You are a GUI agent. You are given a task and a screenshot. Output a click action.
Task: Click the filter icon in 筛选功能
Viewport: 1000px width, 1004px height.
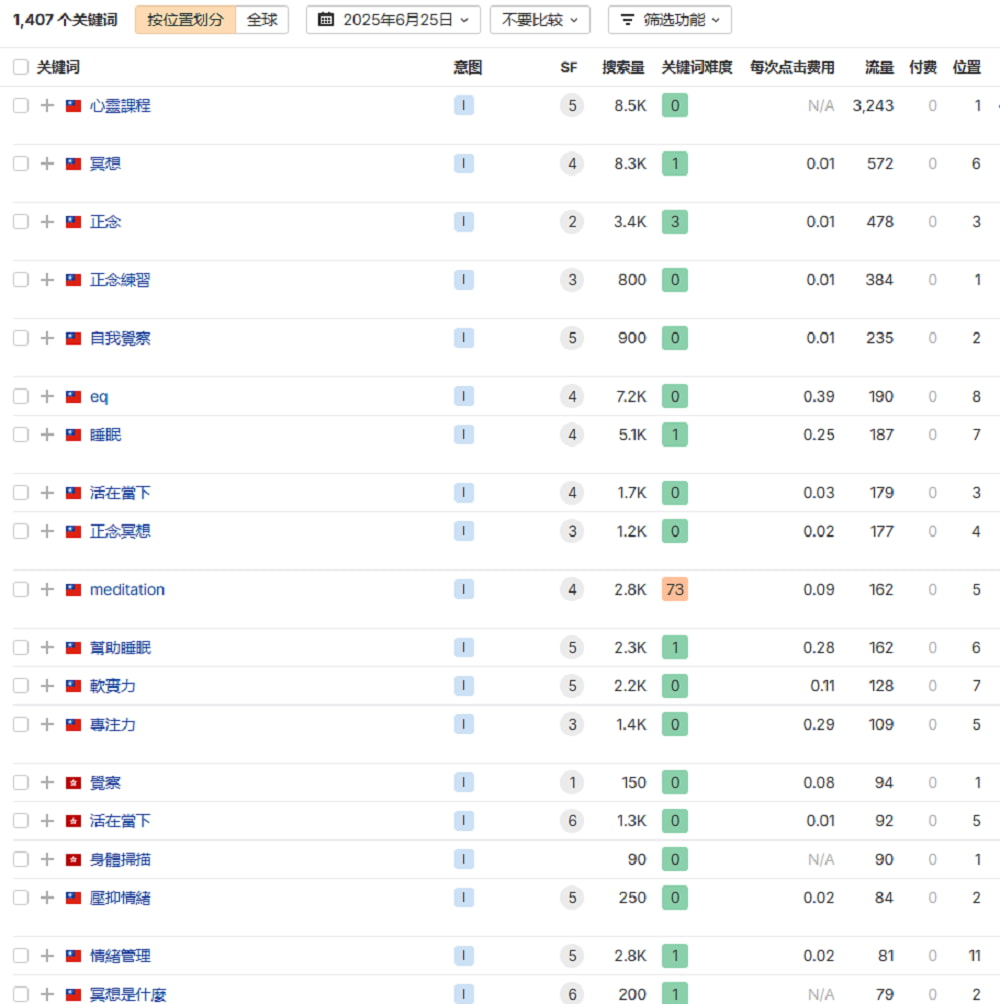(x=627, y=20)
